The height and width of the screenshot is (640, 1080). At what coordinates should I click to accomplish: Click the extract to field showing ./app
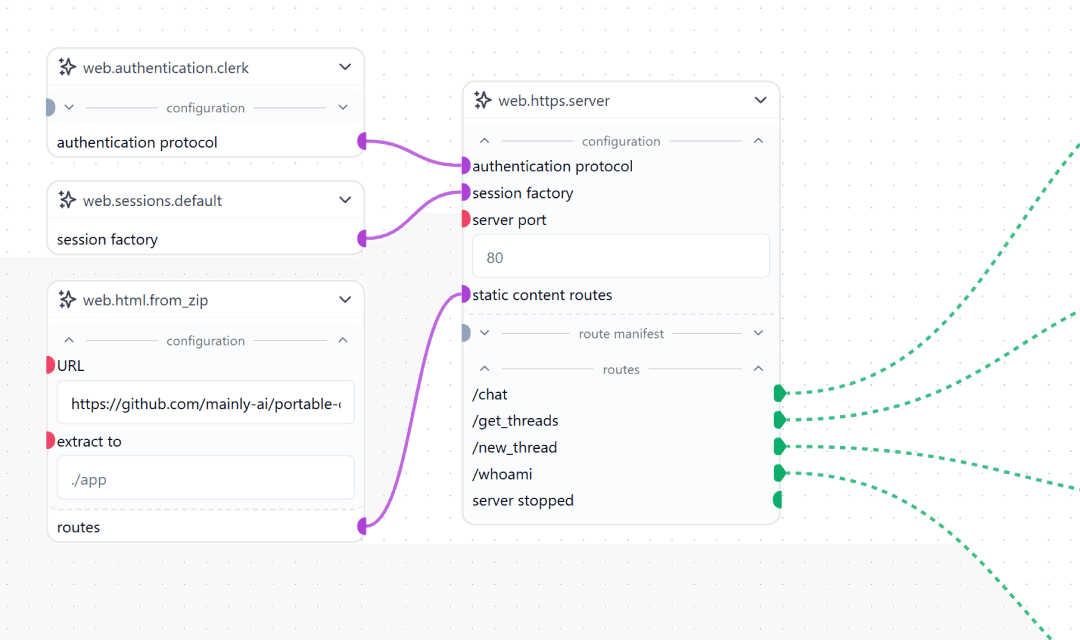point(205,479)
